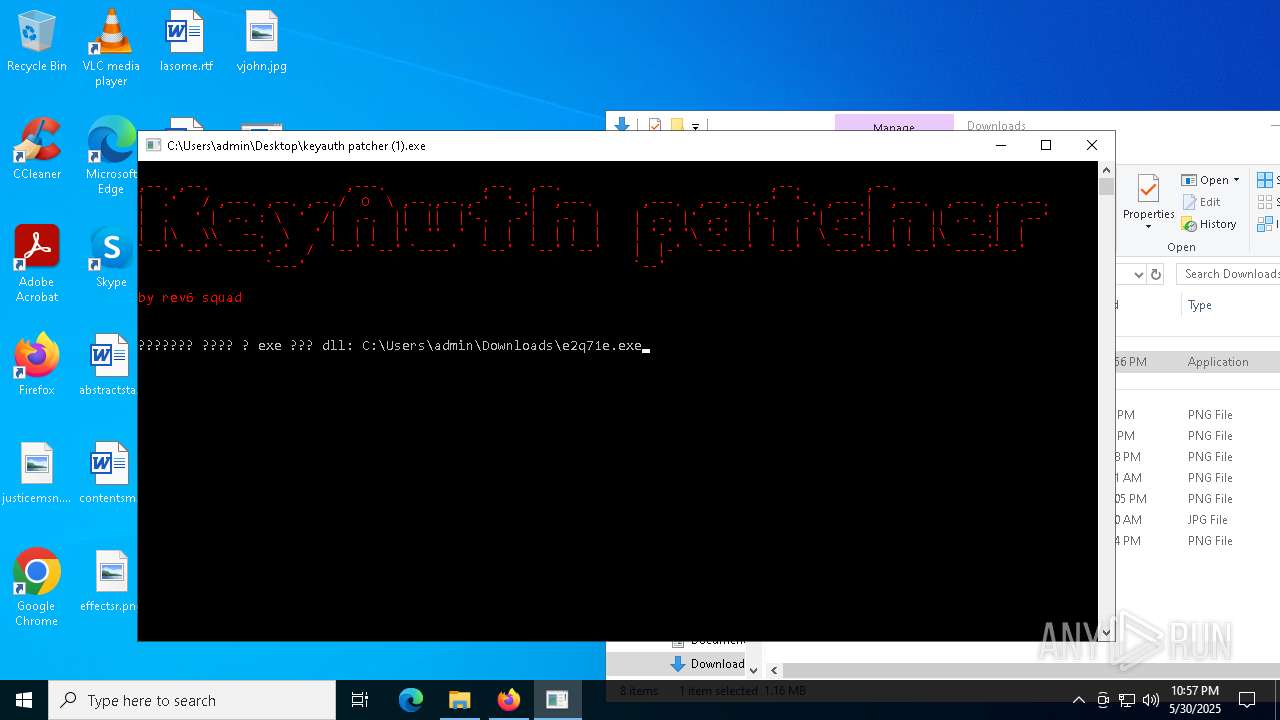Image resolution: width=1280 pixels, height=720 pixels.
Task: Open the Open dropdown in Explorer ribbon
Action: (1210, 180)
